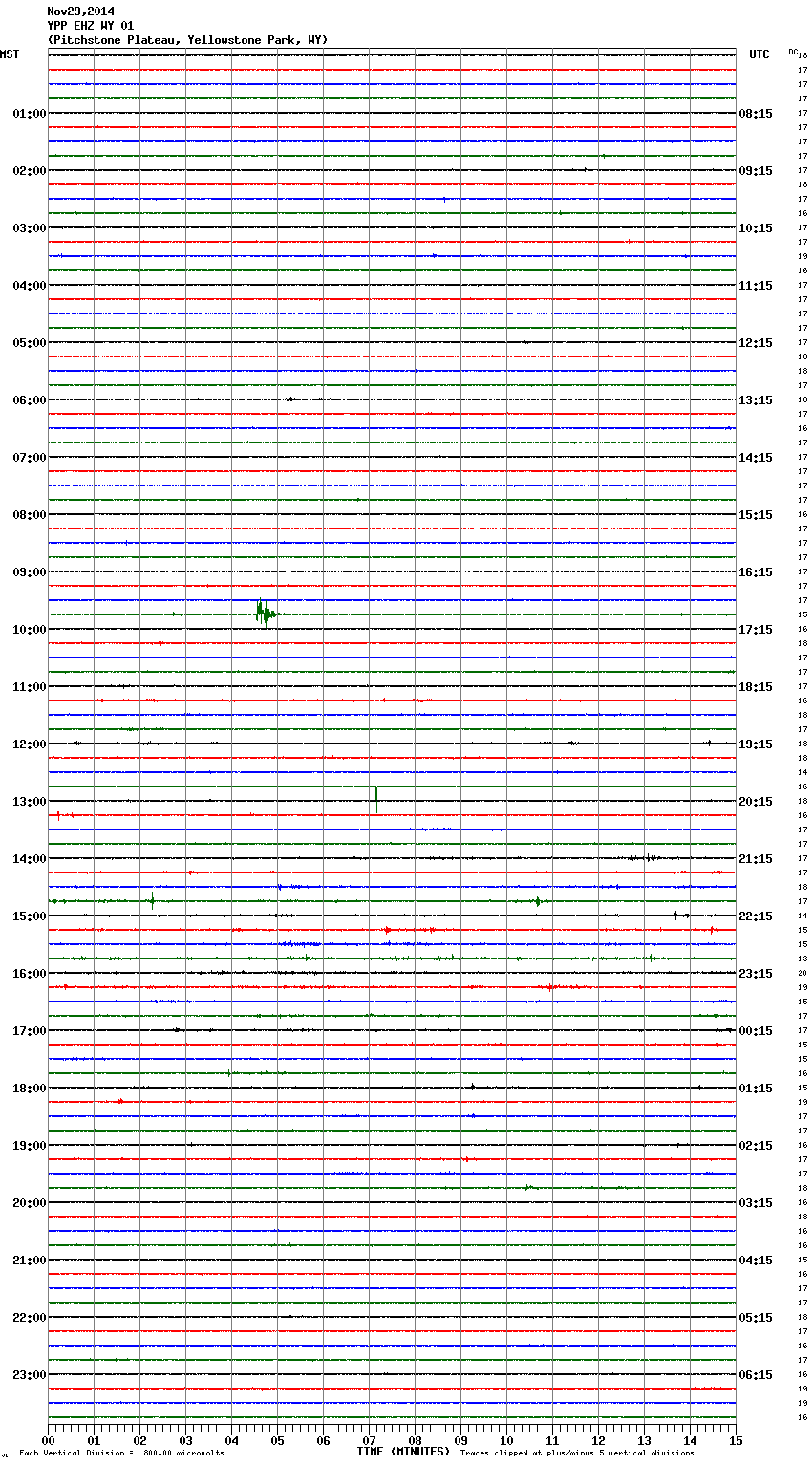Click the "Traces clipped at plus/minus 5 vertical divisions" note
This screenshot has height=1466, width=812.
click(x=577, y=1454)
